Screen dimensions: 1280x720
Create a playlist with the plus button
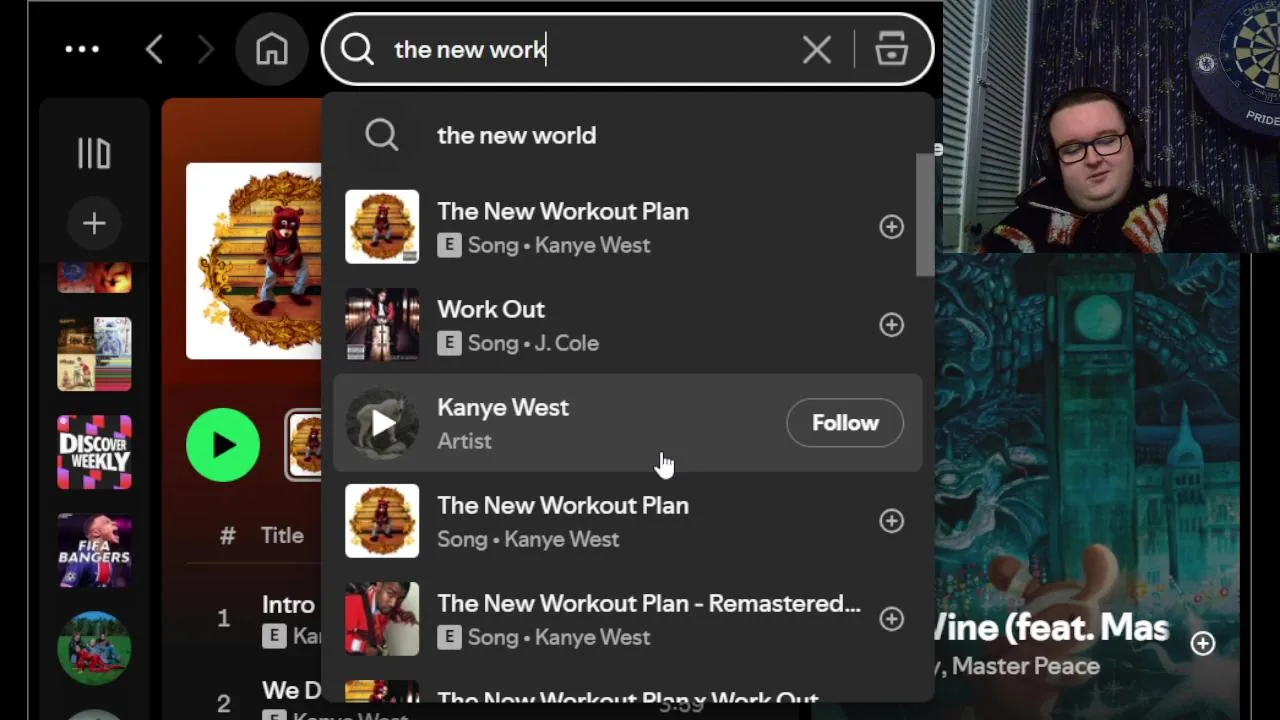pyautogui.click(x=94, y=223)
